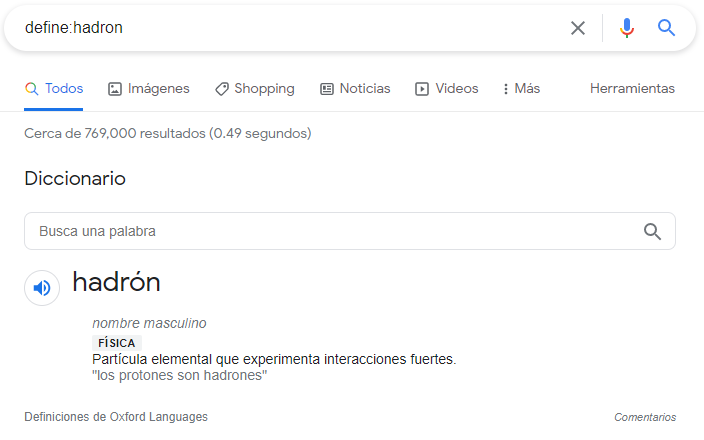Click the Shopping tag icon
Image resolution: width=704 pixels, height=440 pixels.
222,89
